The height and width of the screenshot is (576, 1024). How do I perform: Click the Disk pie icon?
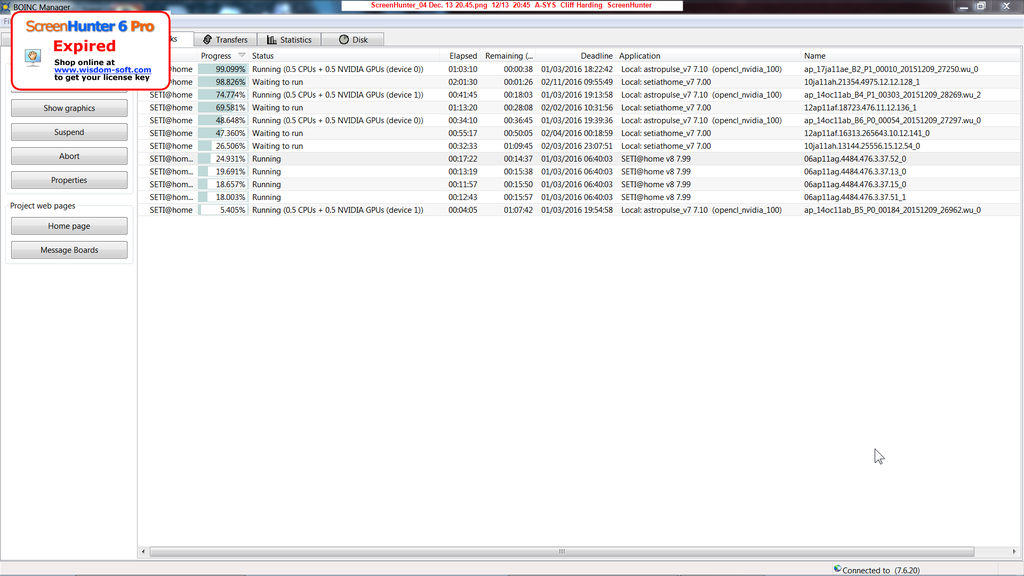point(344,40)
